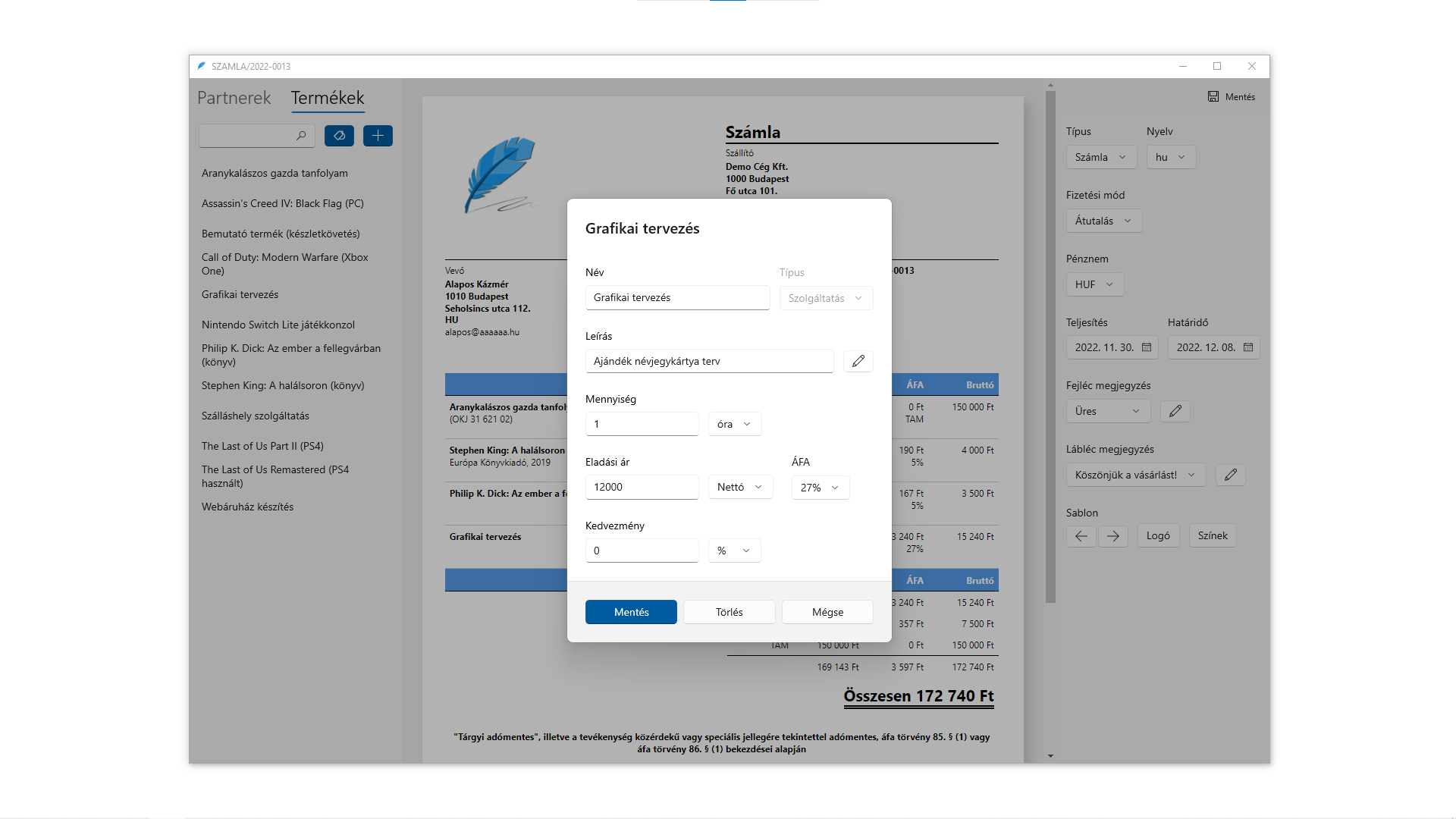The height and width of the screenshot is (819, 1456).
Task: Expand the Átutalás payment method dropdown
Action: click(1103, 221)
